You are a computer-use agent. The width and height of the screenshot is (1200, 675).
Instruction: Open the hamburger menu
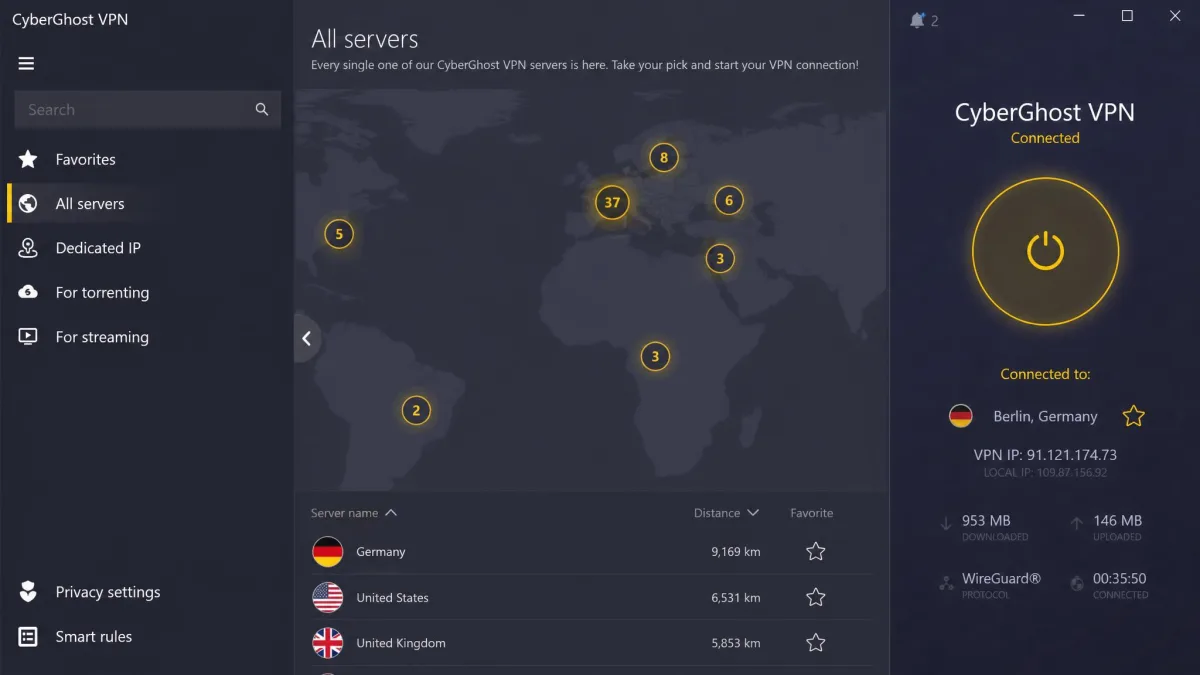[26, 64]
